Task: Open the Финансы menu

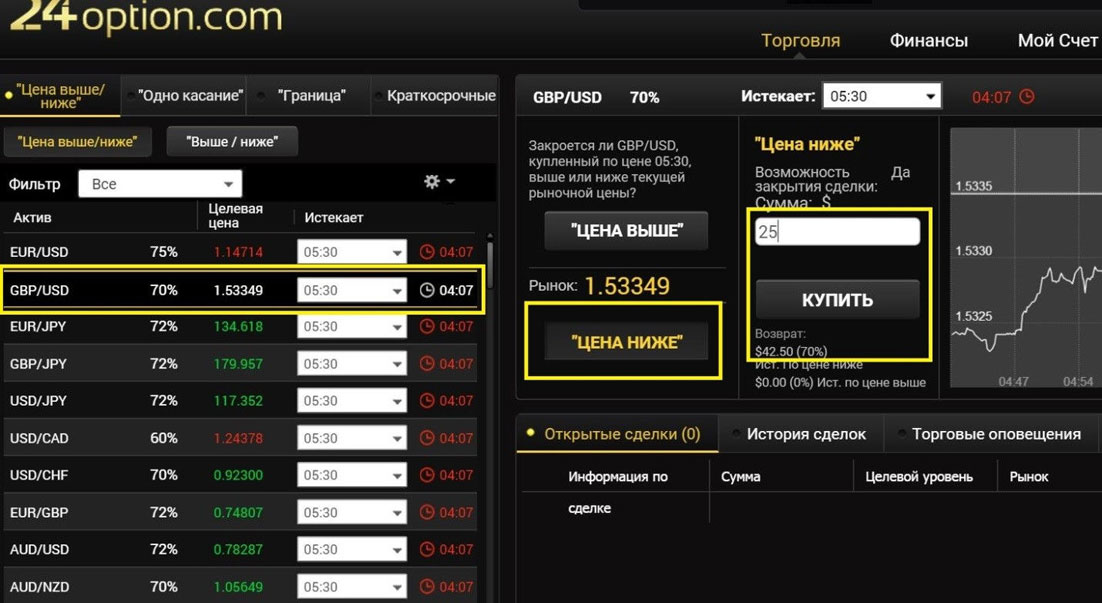Action: tap(928, 41)
